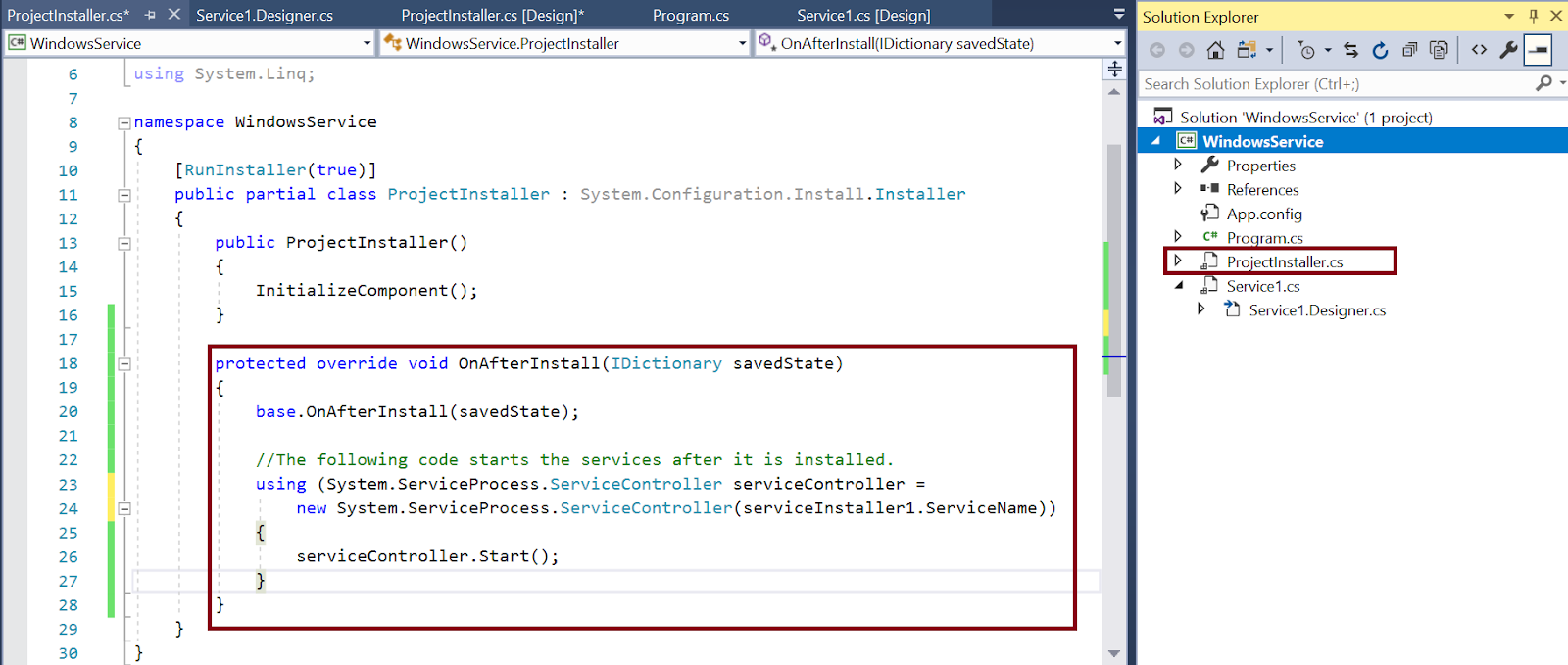Click the Solution Explorer Back arrow icon

pos(1157,50)
